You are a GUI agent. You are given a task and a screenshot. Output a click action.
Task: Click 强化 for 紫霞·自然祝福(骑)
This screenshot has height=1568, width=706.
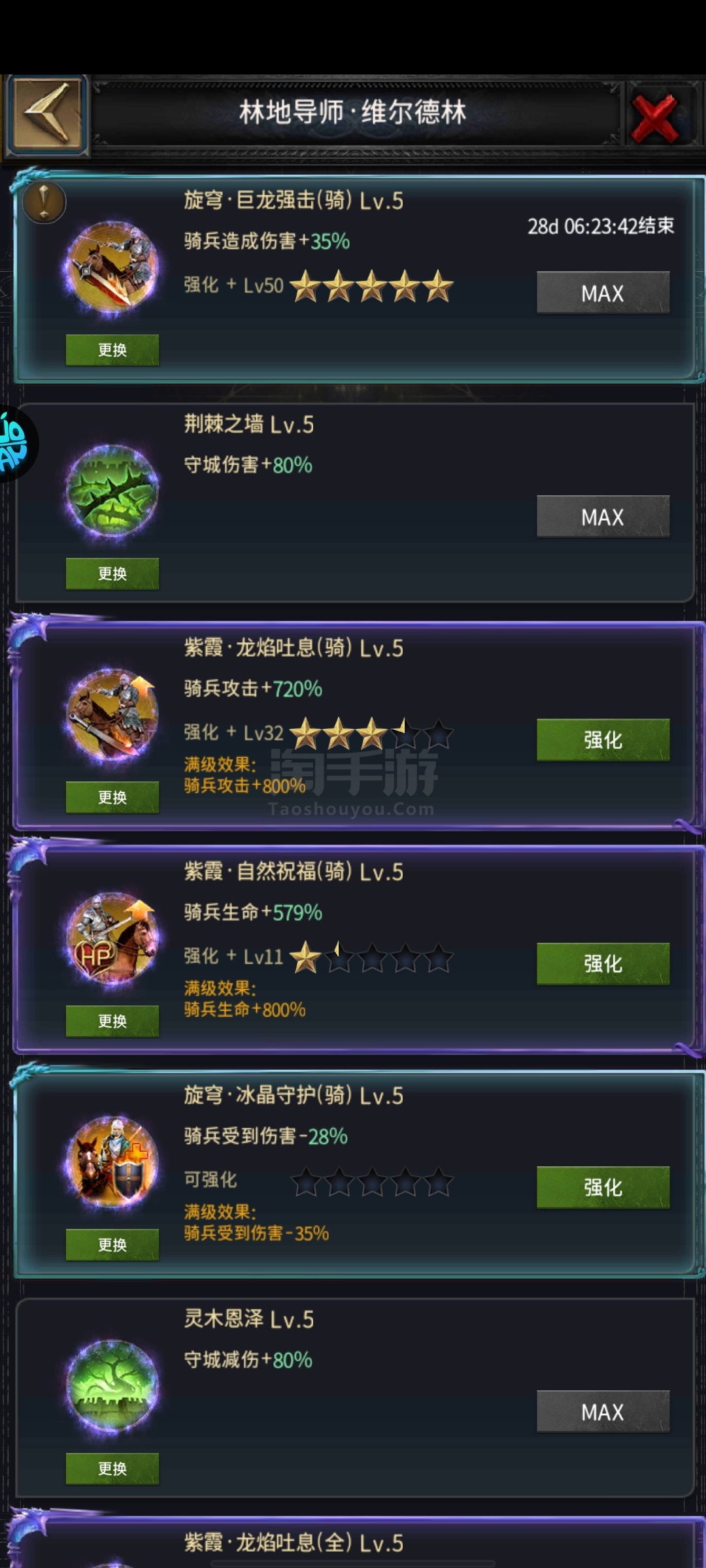click(603, 963)
